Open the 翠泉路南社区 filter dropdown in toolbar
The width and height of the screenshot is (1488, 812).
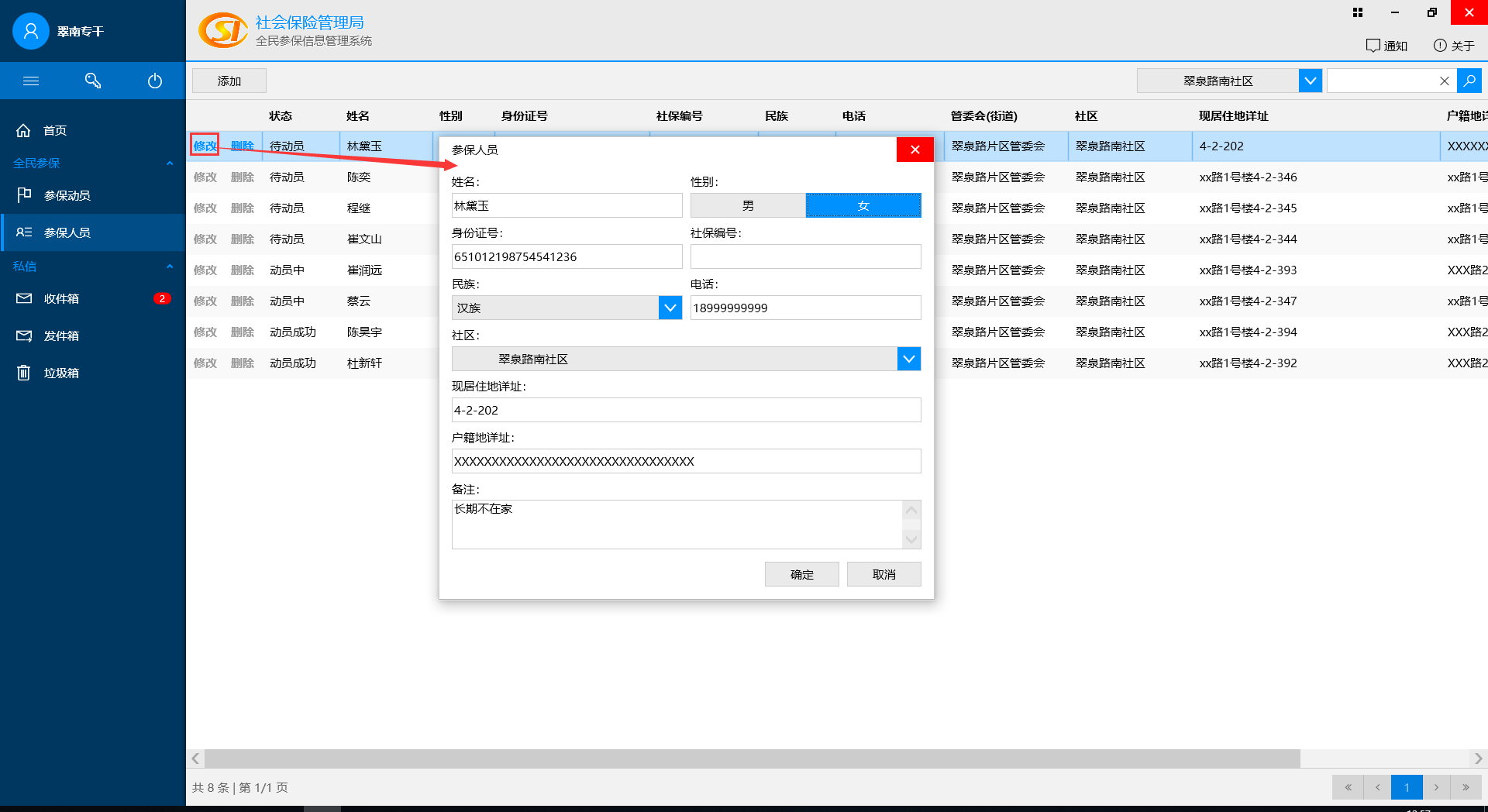point(1310,81)
